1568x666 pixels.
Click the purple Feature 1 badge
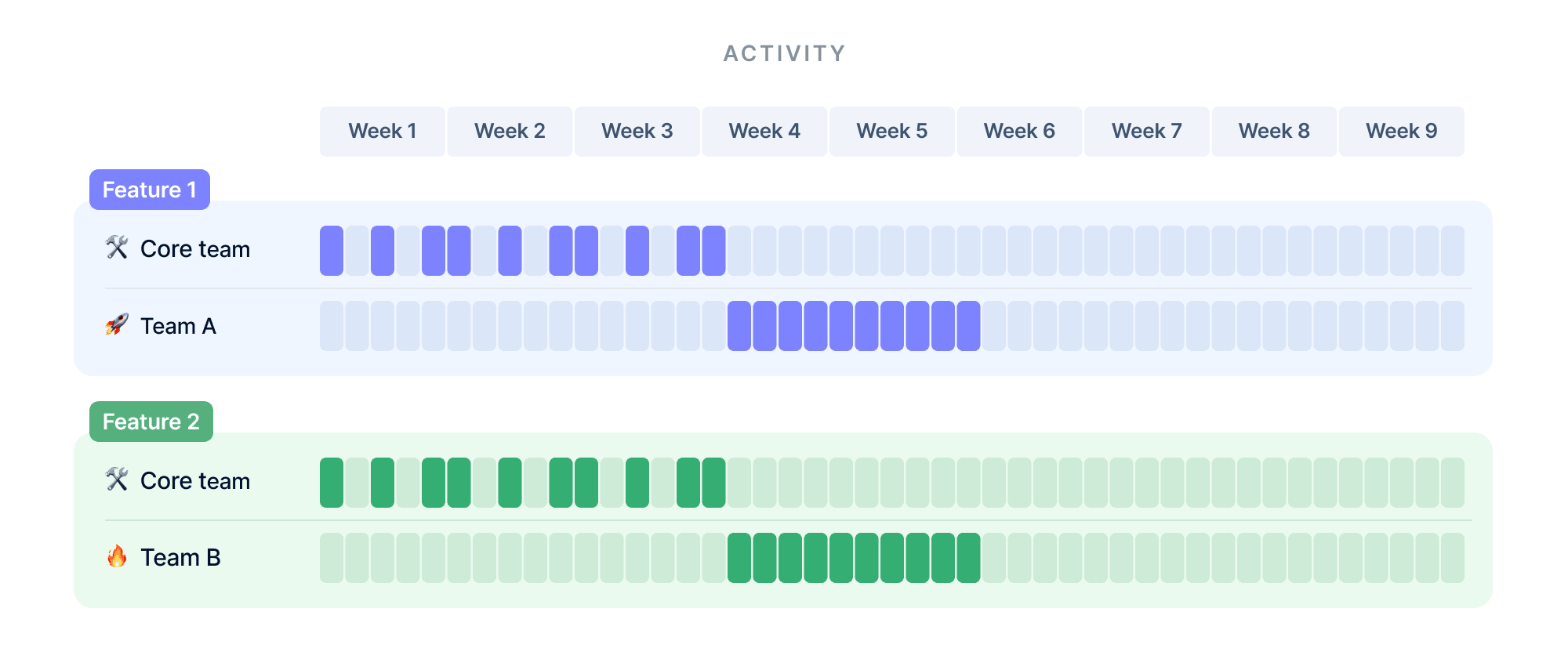150,190
